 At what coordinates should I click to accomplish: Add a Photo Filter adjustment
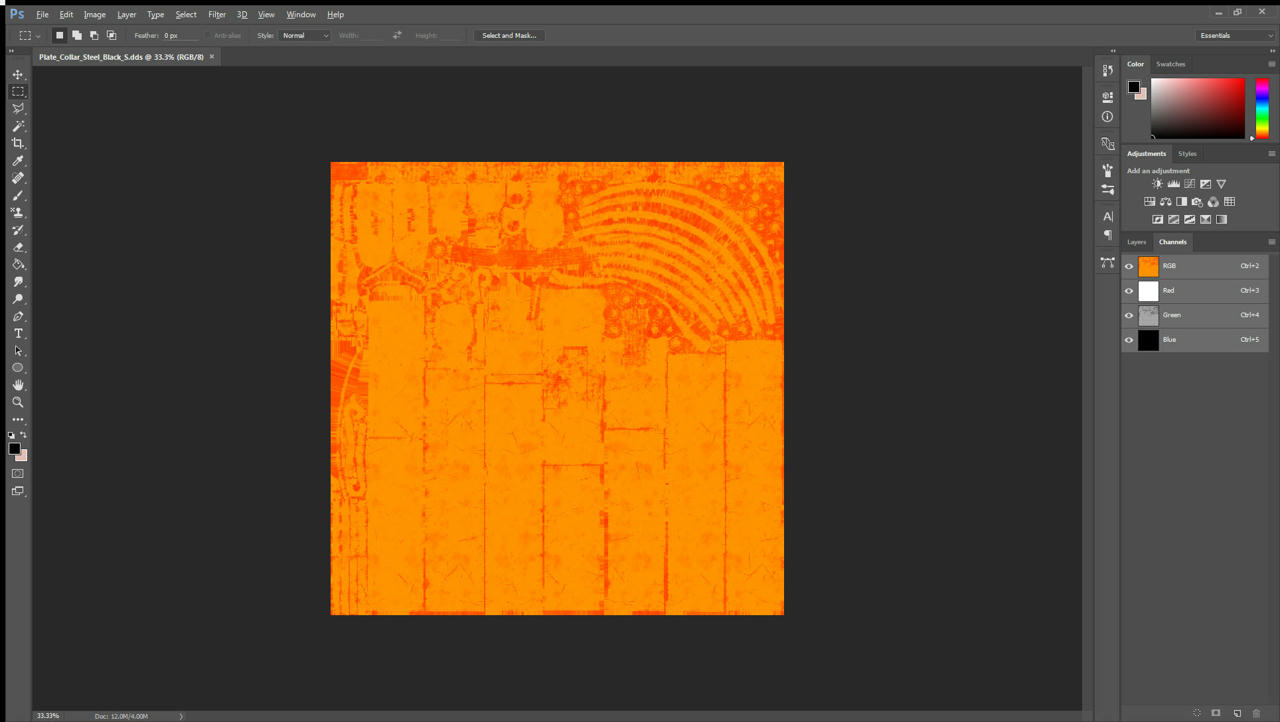click(x=1197, y=202)
